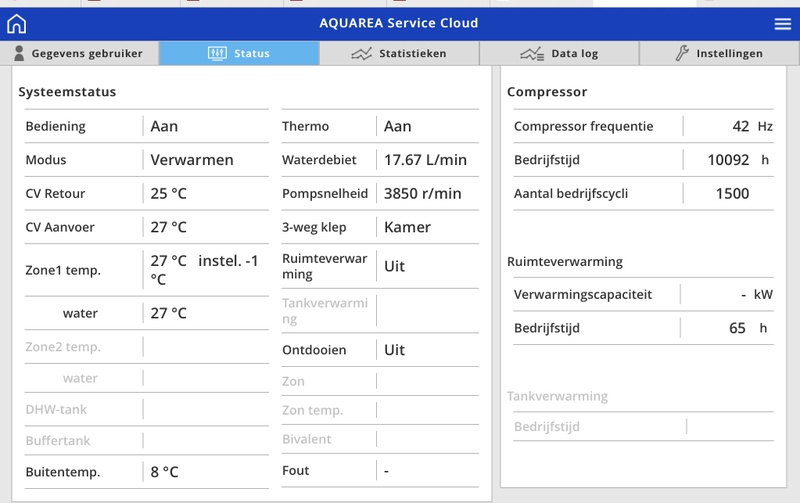This screenshot has height=503, width=800.
Task: Click the Pompsnelheid value 3850 r/min
Action: coord(422,193)
